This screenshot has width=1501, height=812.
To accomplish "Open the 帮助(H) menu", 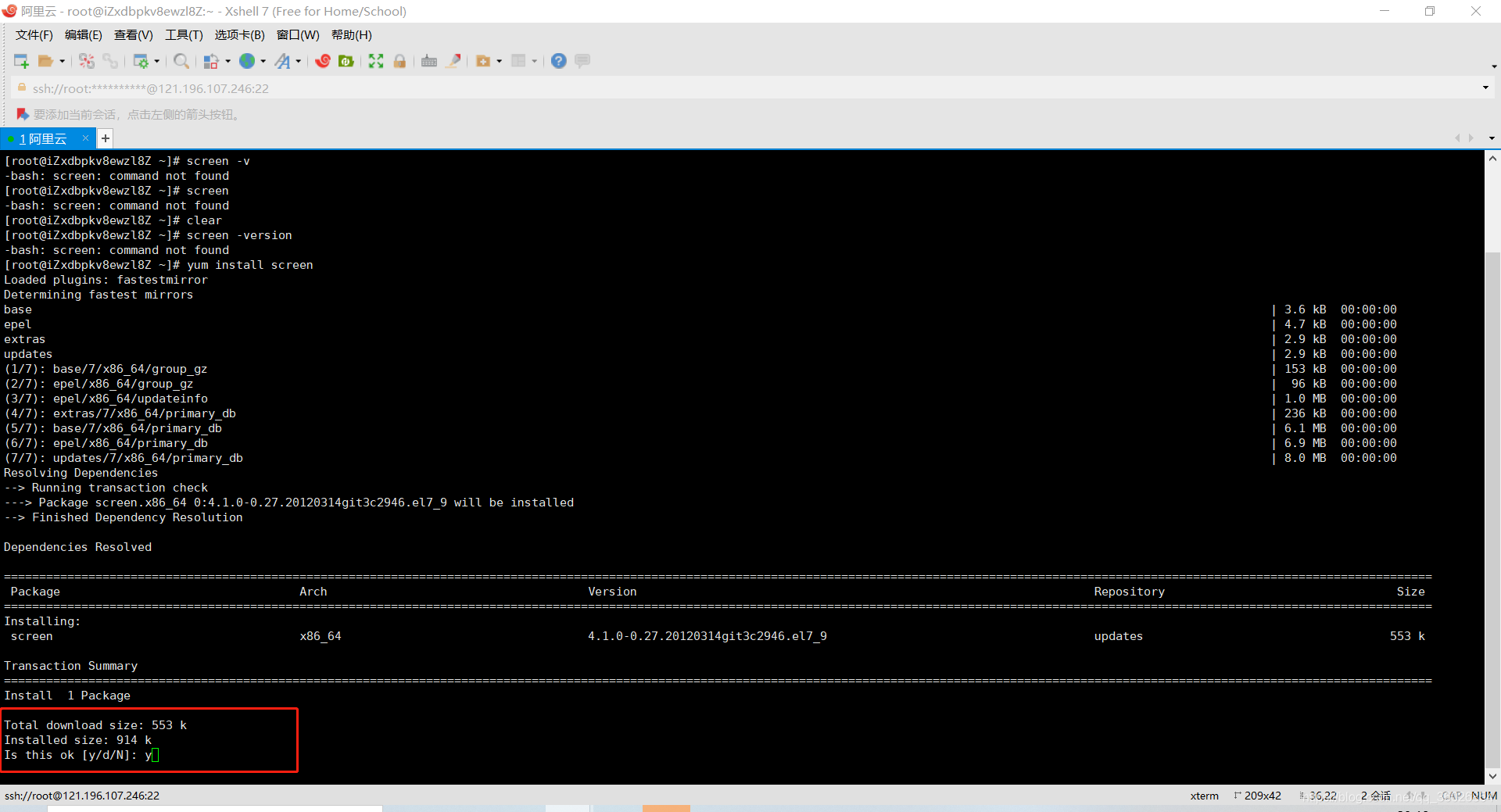I will tap(352, 35).
